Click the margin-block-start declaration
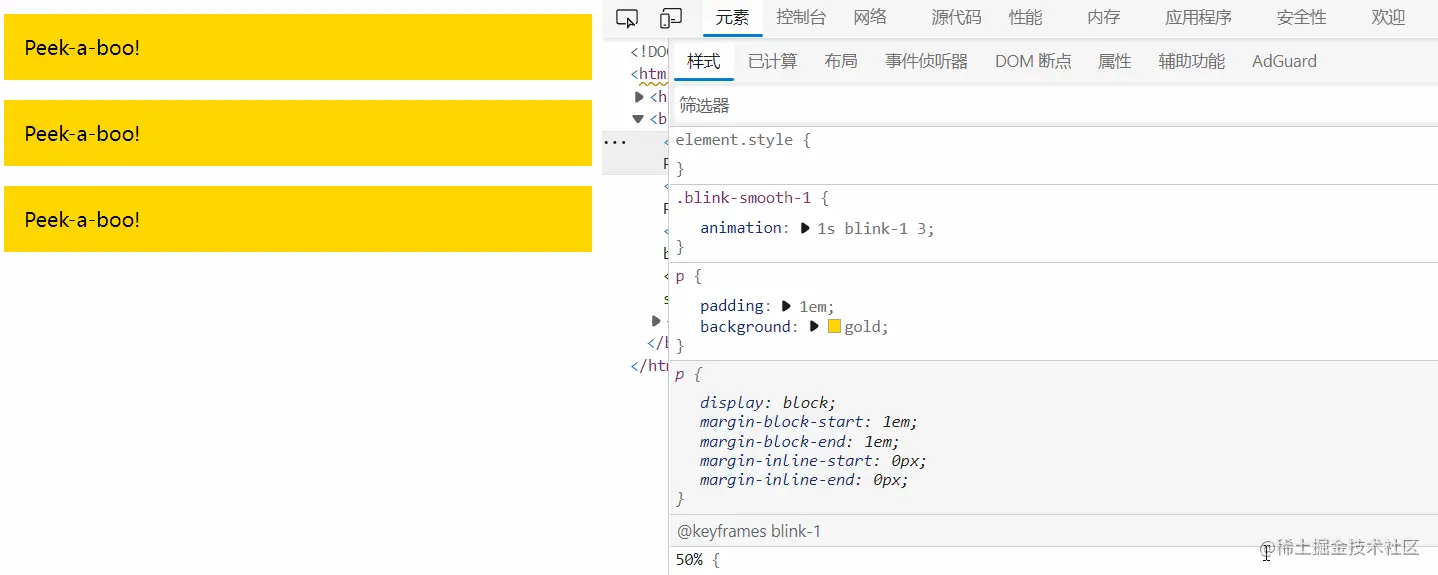 coord(808,422)
